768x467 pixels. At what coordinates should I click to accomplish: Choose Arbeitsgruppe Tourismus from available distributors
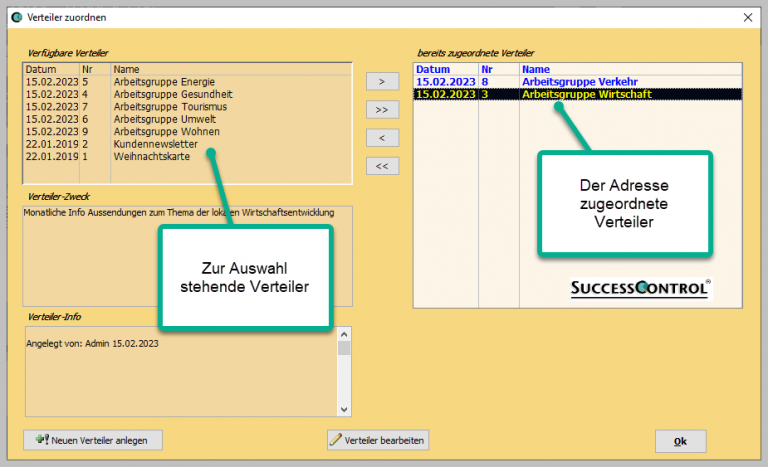(166, 107)
